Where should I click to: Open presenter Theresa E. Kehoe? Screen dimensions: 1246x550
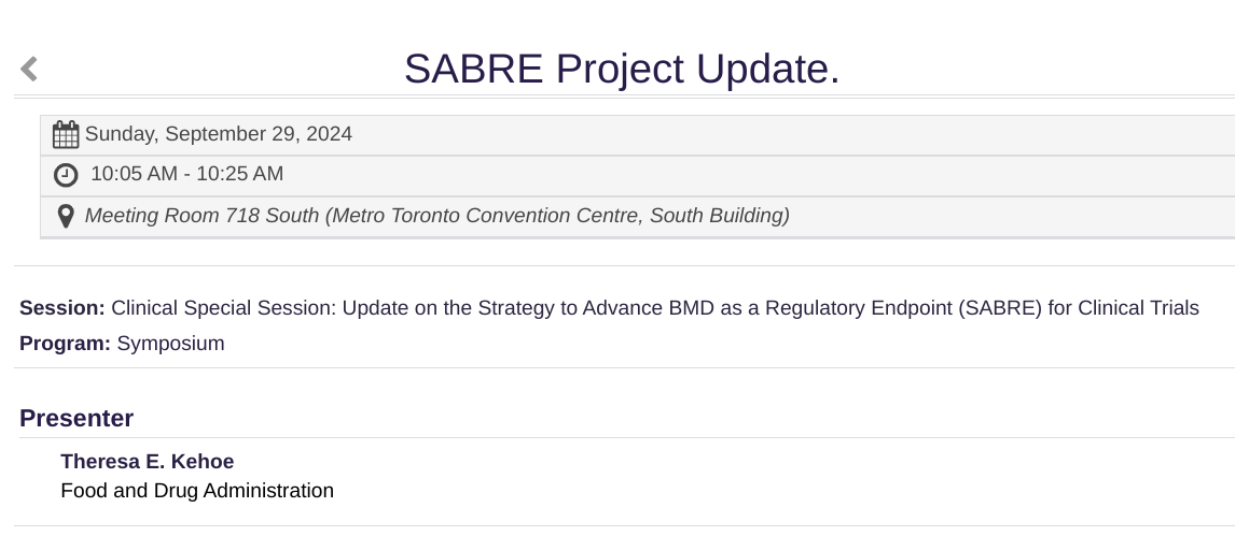[x=147, y=462]
